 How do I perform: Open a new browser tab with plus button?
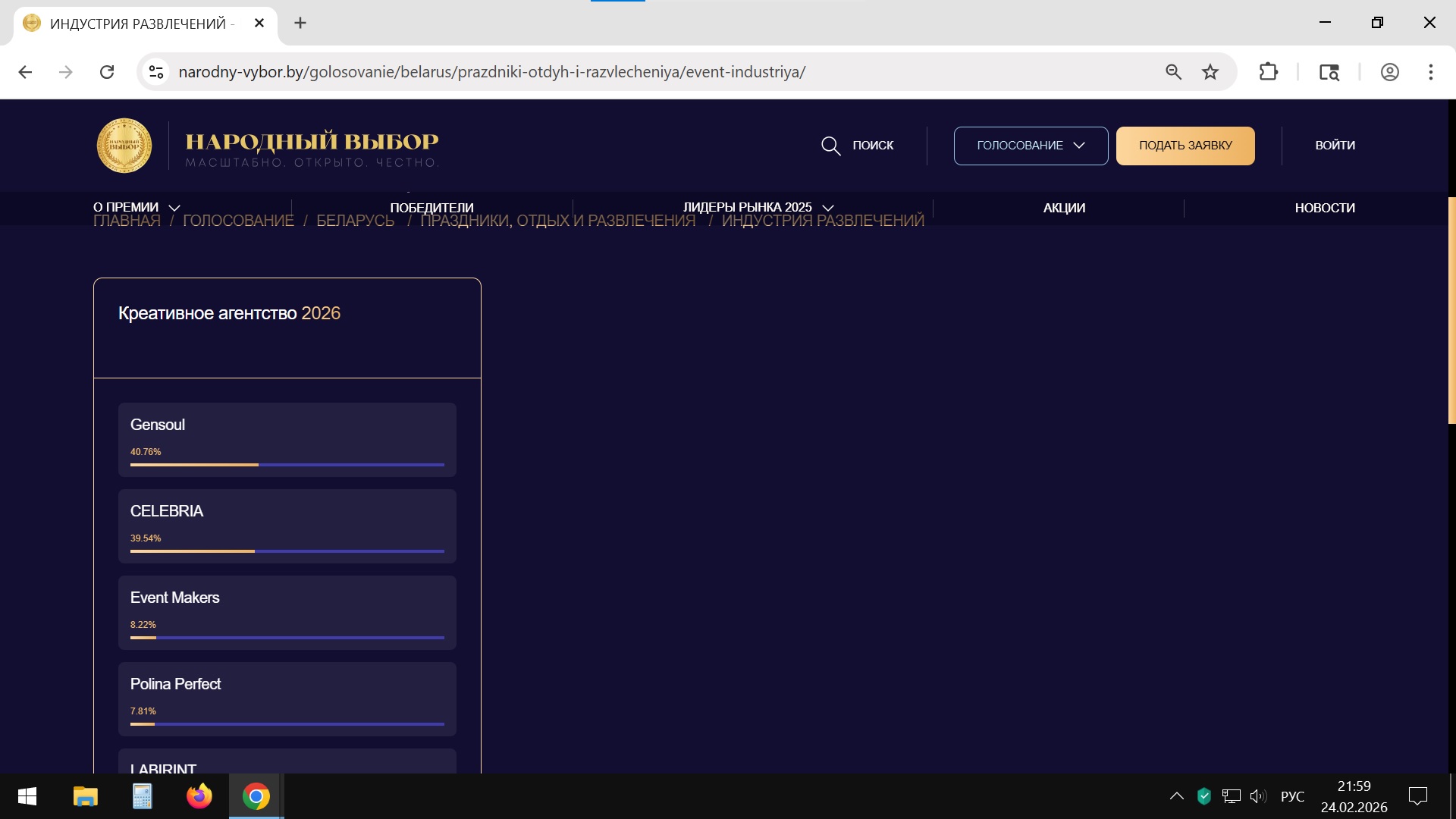pyautogui.click(x=300, y=23)
